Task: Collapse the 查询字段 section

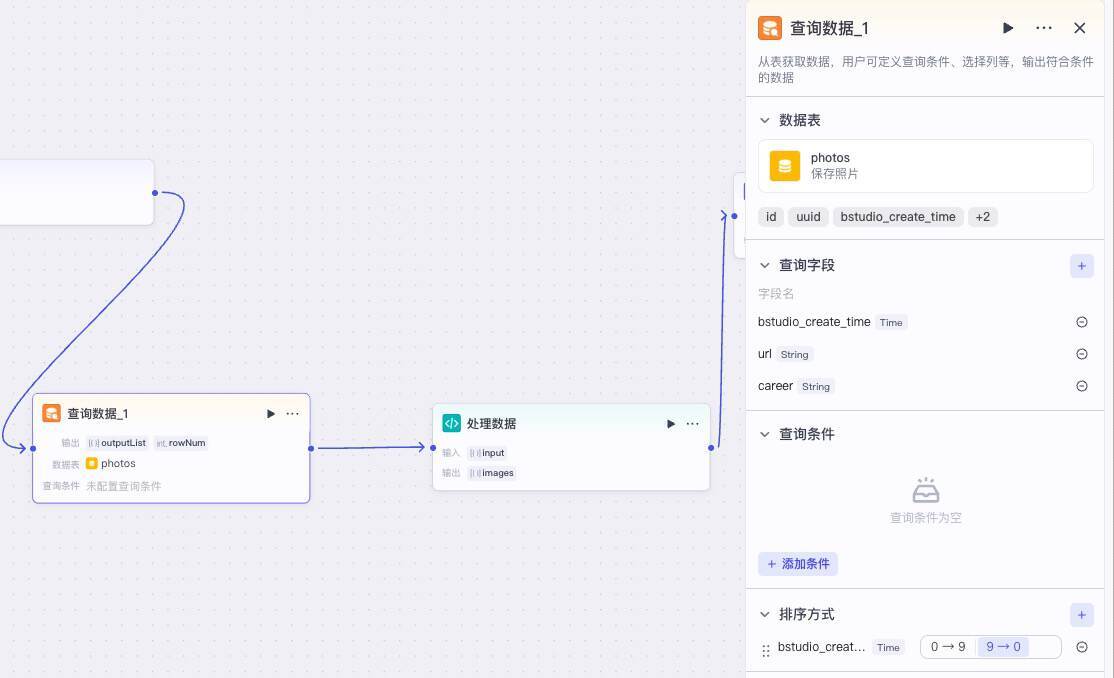Action: [x=765, y=265]
